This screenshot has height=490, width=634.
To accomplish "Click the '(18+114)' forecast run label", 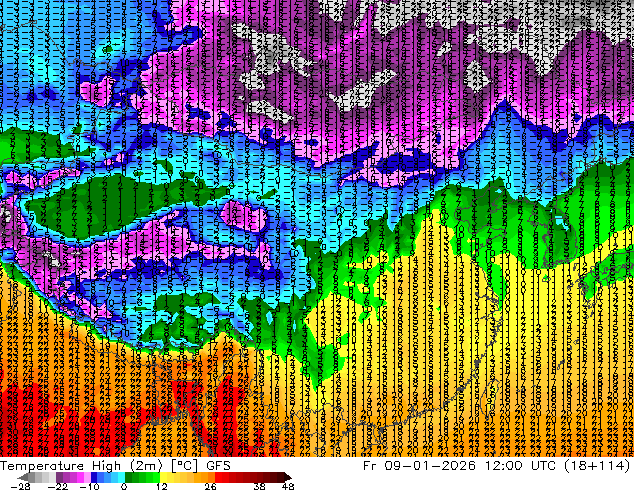I will click(x=599, y=466).
